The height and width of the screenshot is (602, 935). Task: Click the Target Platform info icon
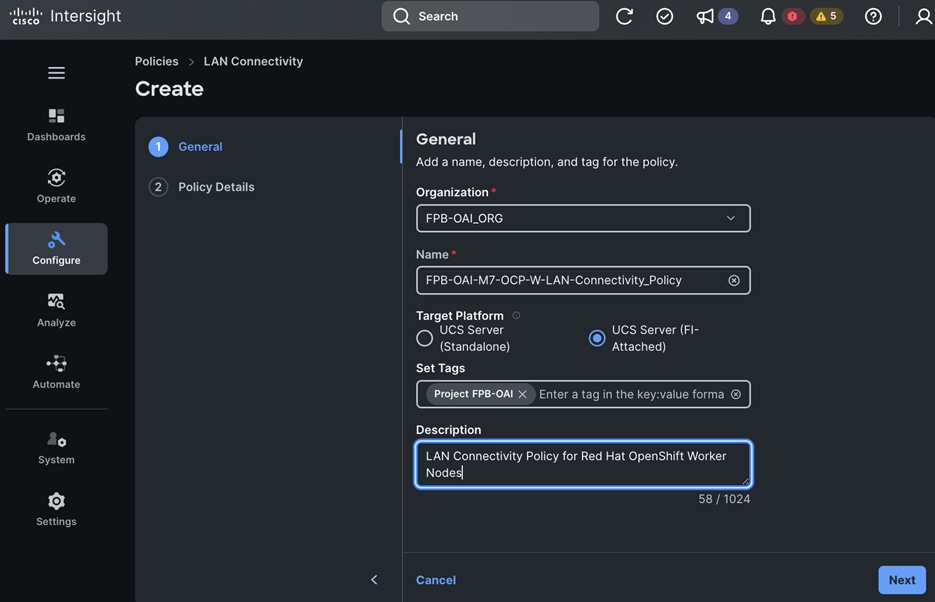(516, 315)
